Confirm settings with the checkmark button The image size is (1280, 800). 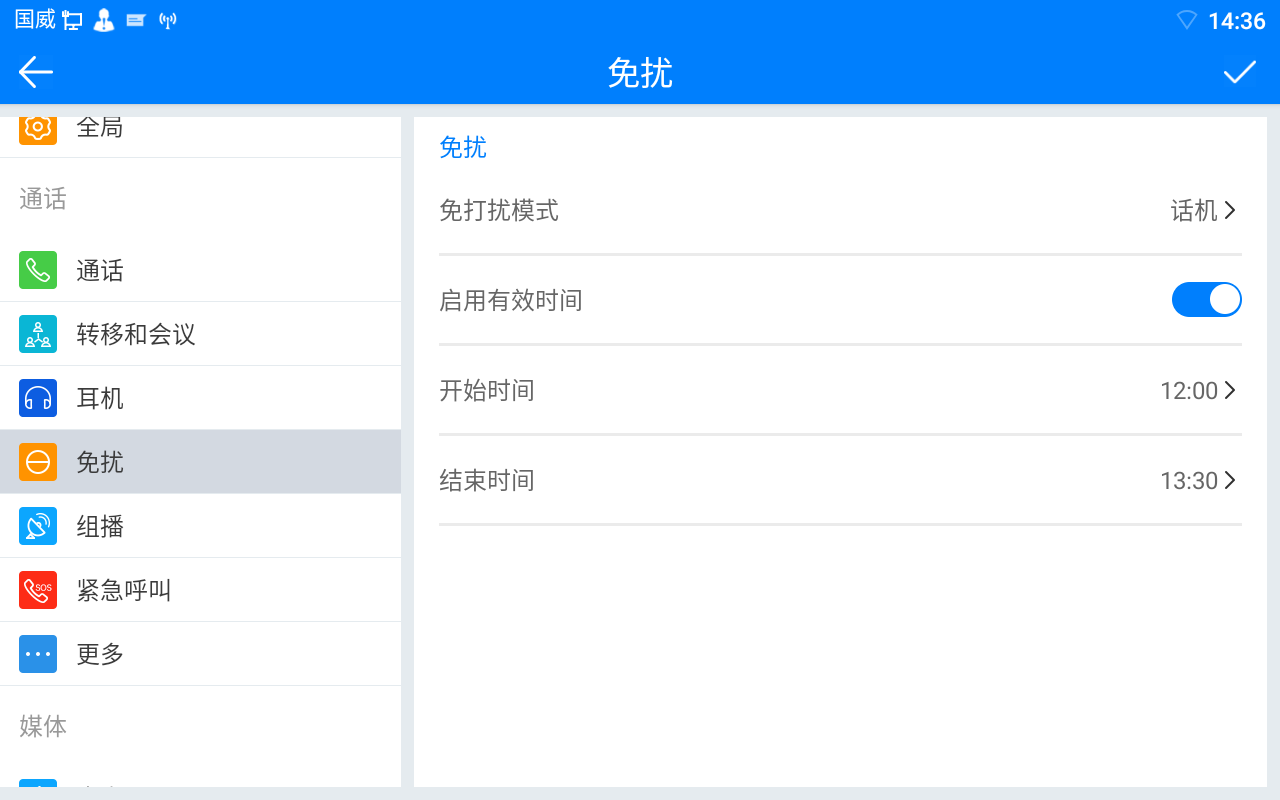click(1240, 71)
